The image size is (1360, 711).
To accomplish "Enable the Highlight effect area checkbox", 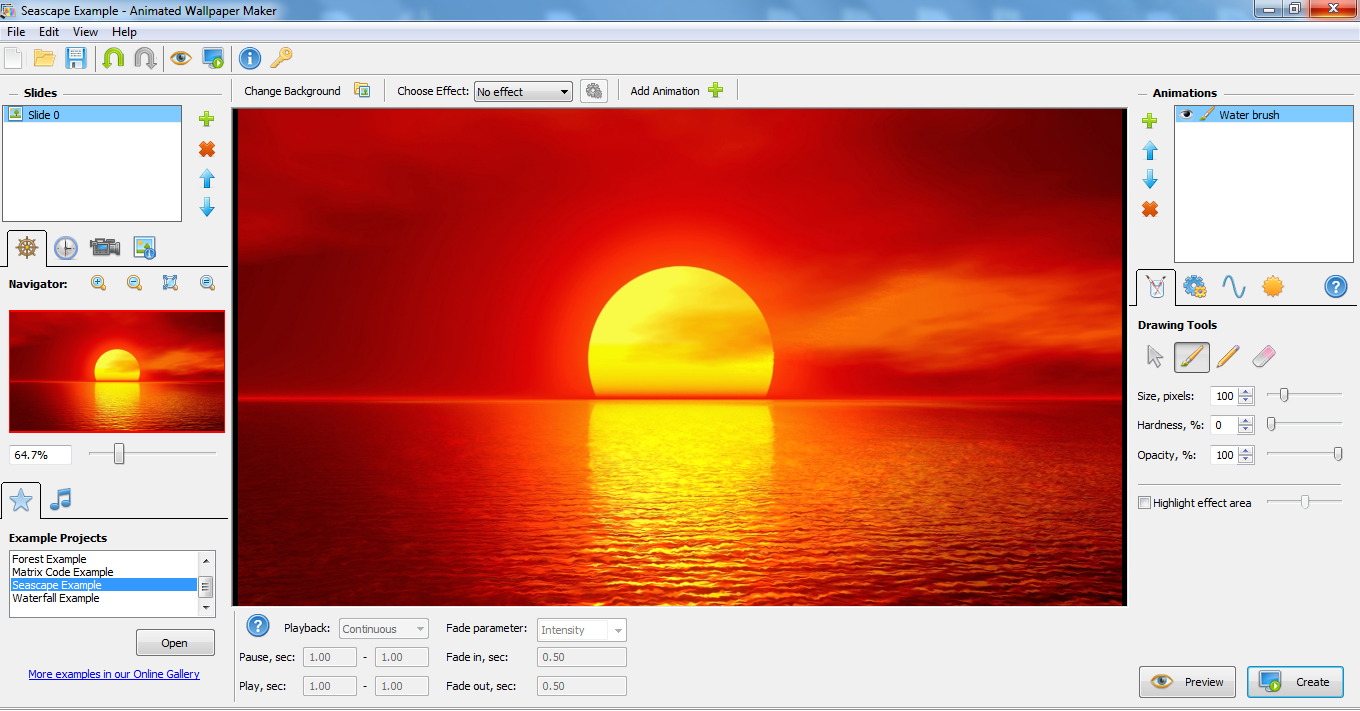I will pos(1144,502).
